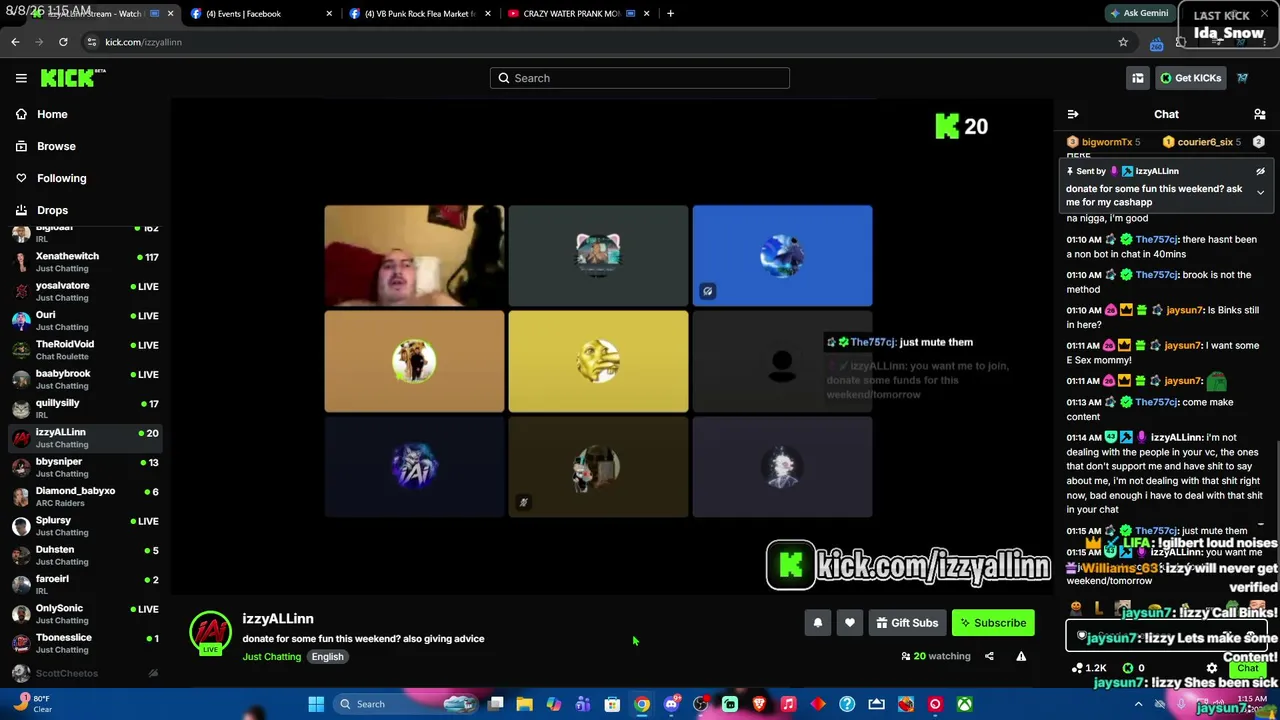Image resolution: width=1280 pixels, height=720 pixels.
Task: Open Drops in the sidebar
Action: 52,210
